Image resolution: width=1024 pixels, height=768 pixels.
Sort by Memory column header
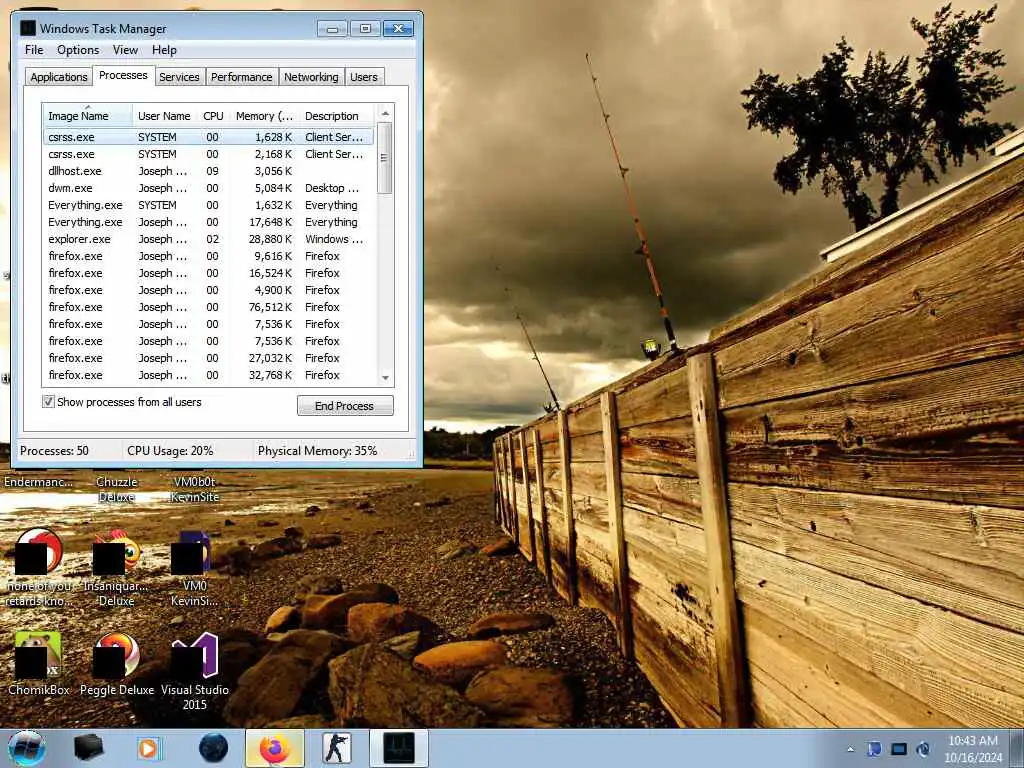point(264,116)
